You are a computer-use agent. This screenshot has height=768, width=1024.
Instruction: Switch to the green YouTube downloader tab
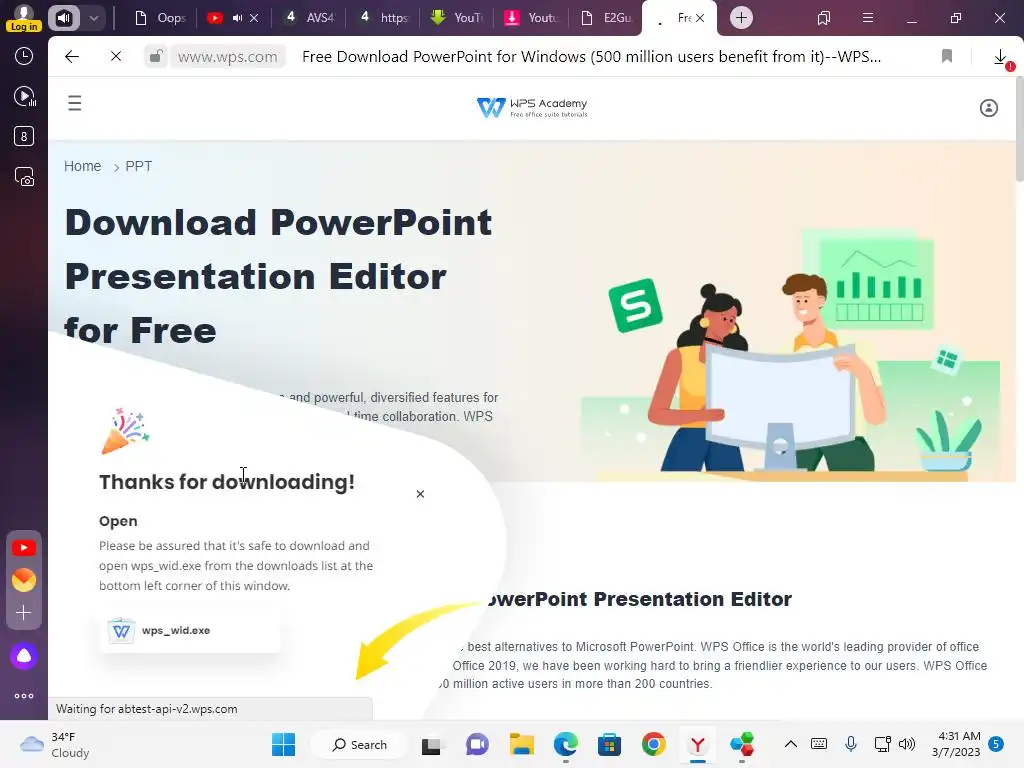coord(457,18)
